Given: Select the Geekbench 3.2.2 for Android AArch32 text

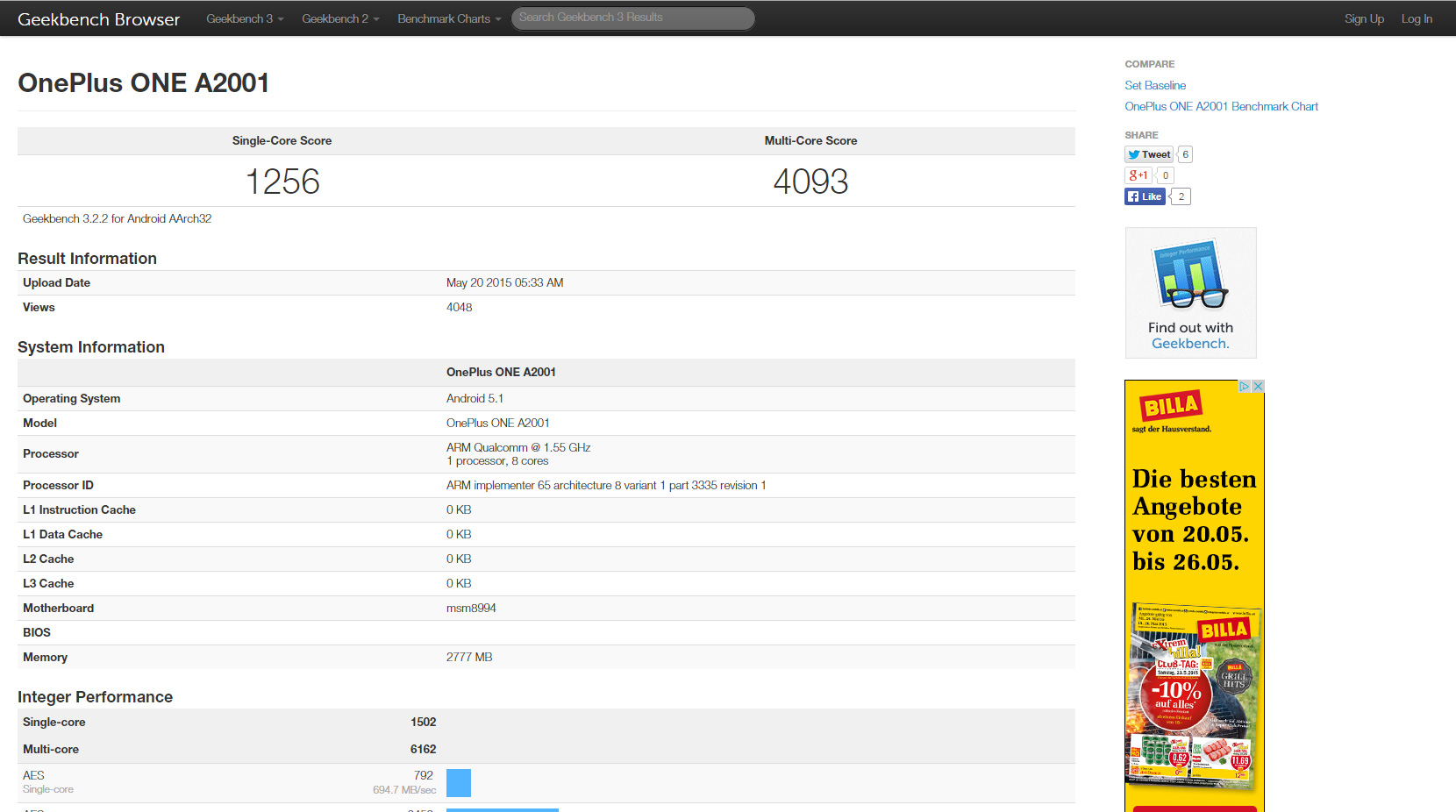Looking at the screenshot, I should 118,218.
